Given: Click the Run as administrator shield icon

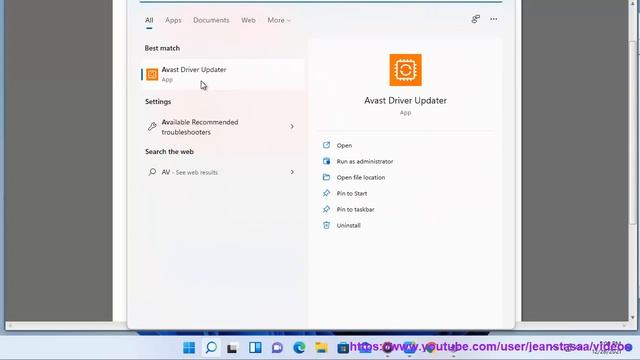Looking at the screenshot, I should 326,161.
